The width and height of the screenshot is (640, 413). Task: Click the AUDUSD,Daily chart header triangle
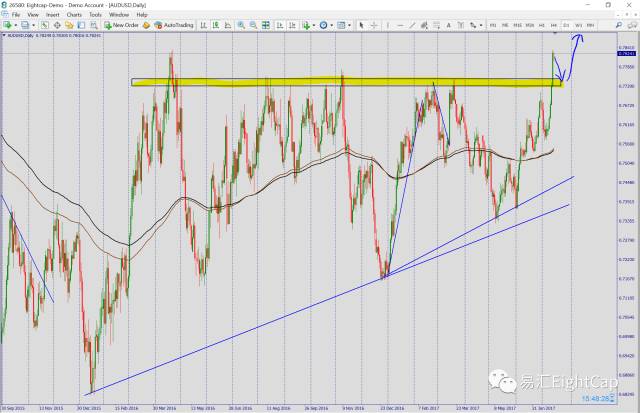pyautogui.click(x=4, y=36)
